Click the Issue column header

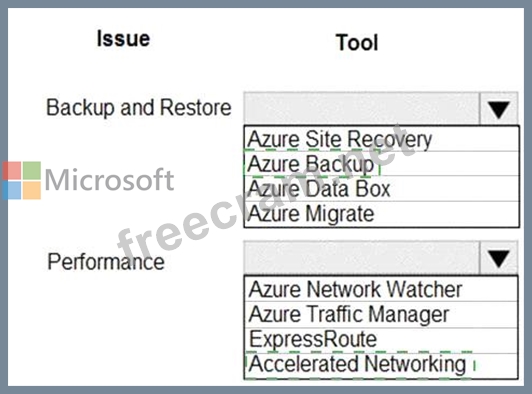tap(123, 39)
